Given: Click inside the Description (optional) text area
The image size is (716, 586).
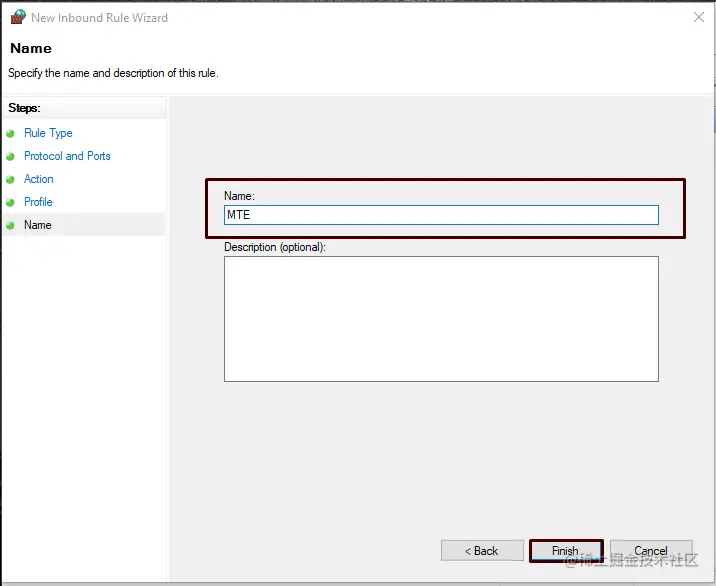Looking at the screenshot, I should tap(441, 319).
